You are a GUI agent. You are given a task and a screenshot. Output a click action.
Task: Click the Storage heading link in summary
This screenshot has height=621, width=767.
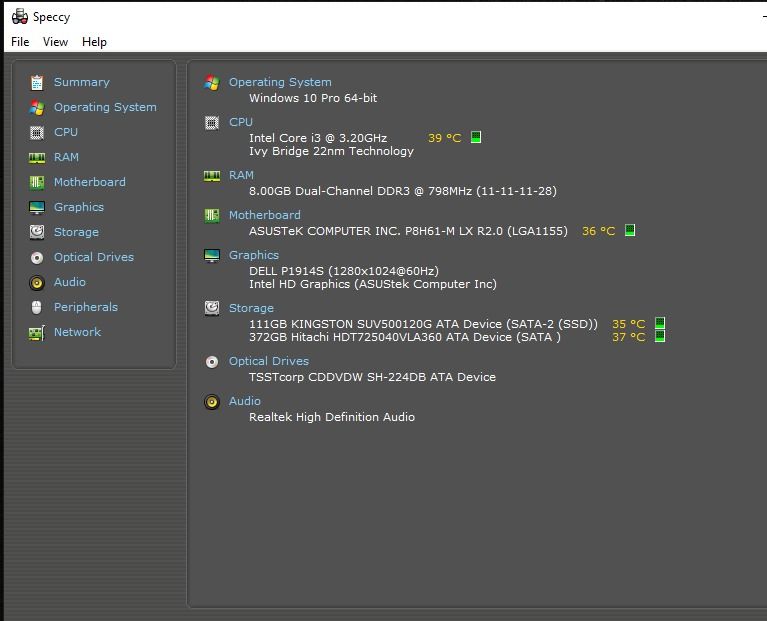[251, 308]
